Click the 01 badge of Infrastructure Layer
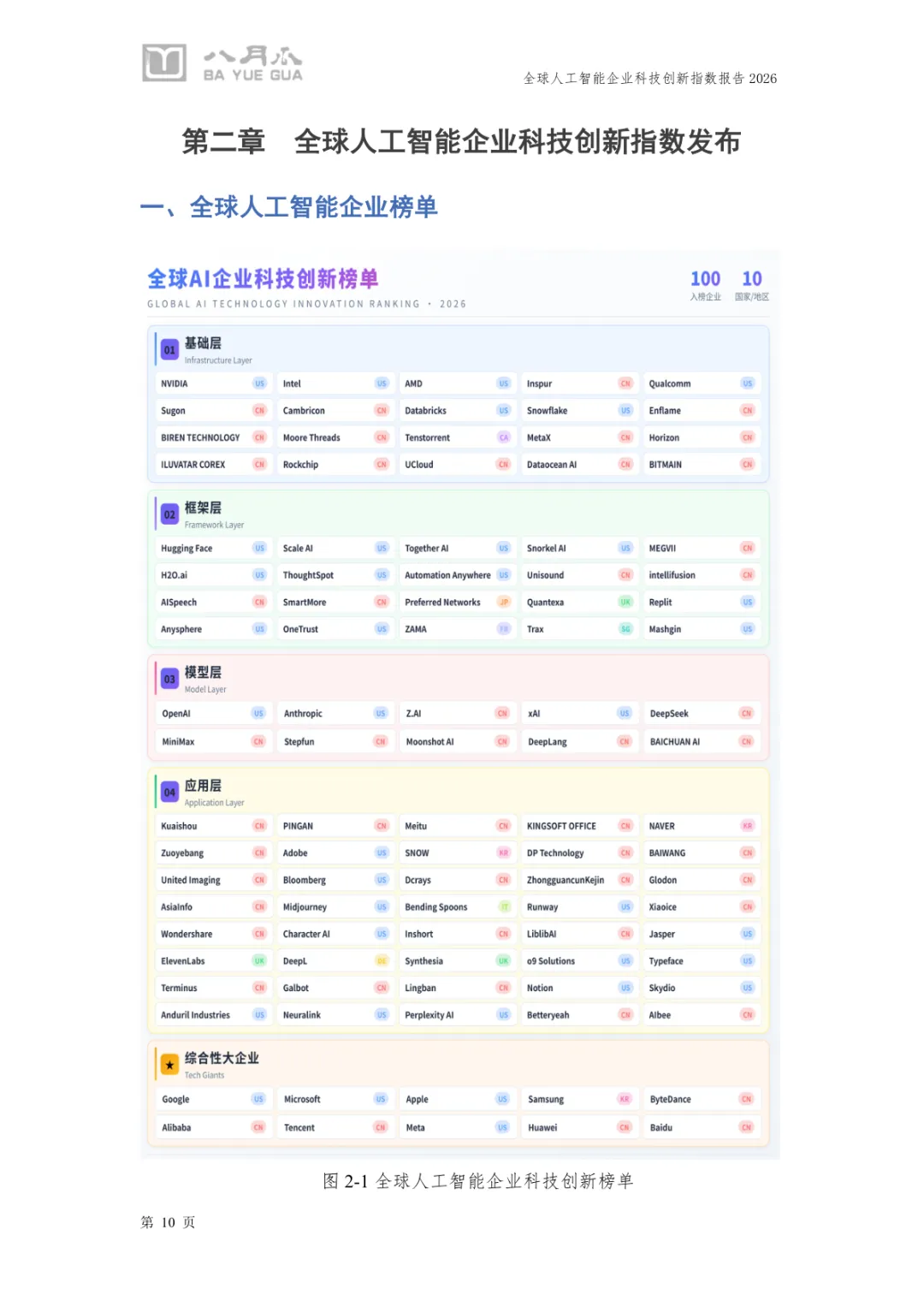Image resolution: width=924 pixels, height=1307 pixels. pyautogui.click(x=169, y=349)
